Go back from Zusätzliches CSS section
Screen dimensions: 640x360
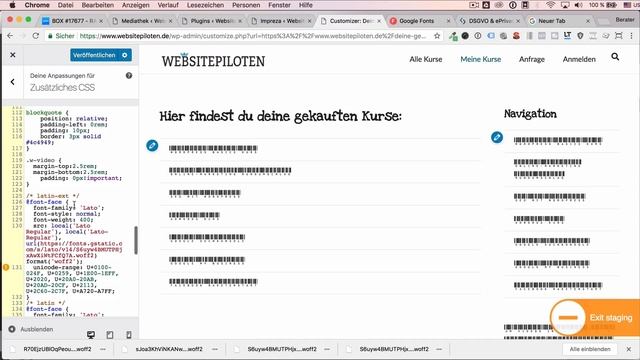(x=13, y=82)
